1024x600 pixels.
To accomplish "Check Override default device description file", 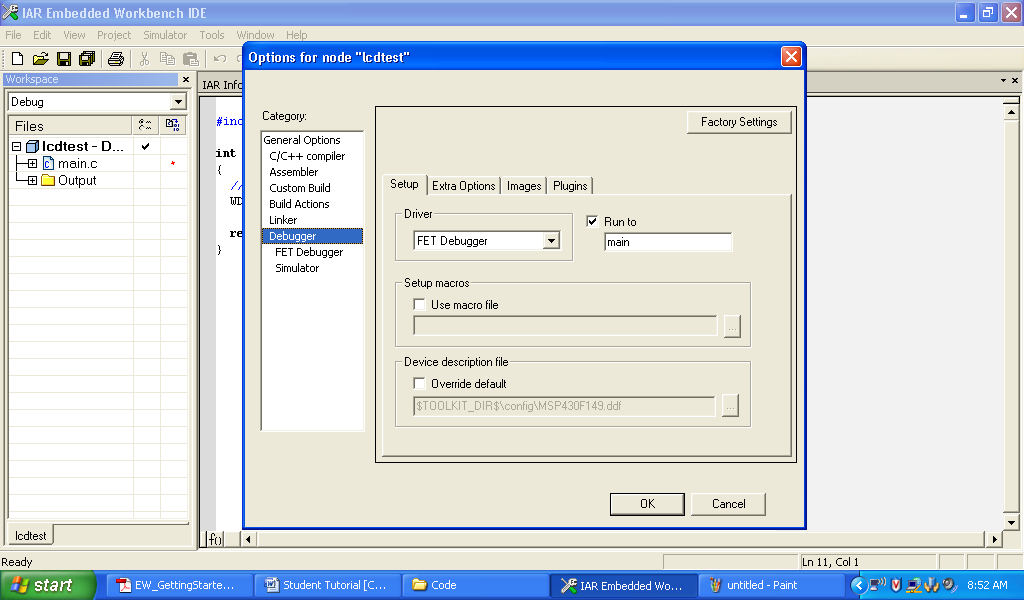I will click(x=419, y=383).
